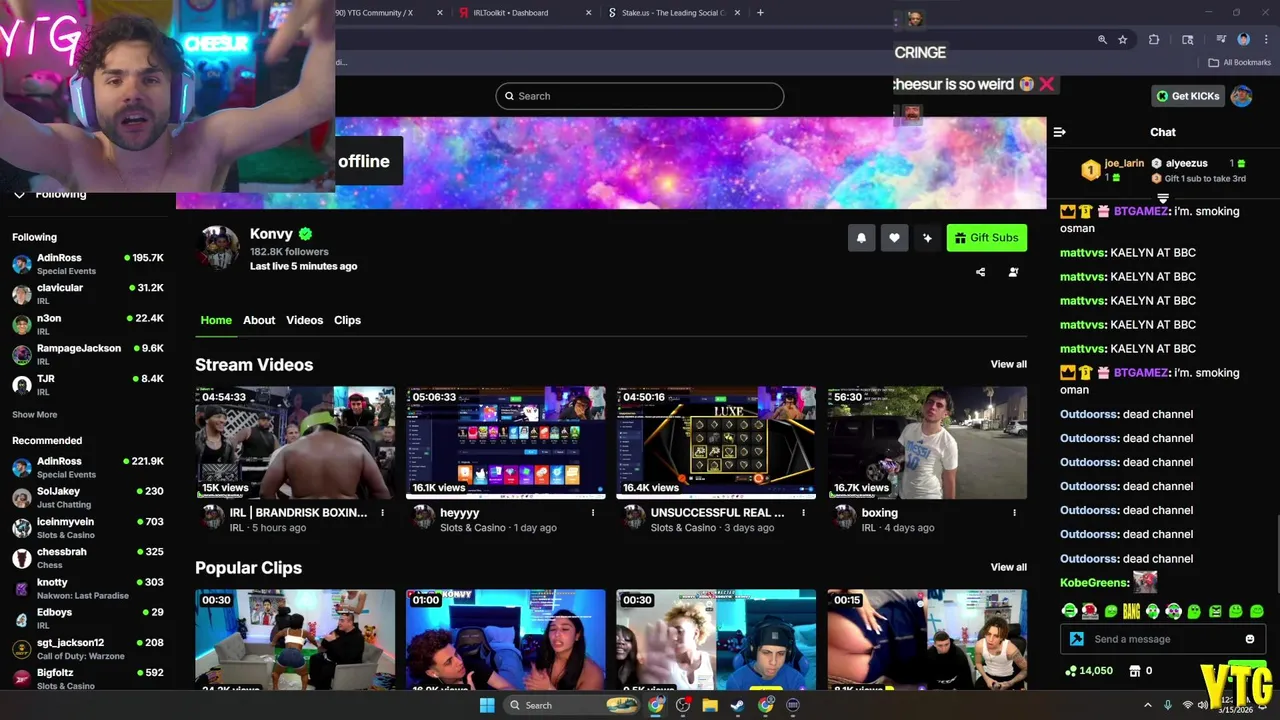The height and width of the screenshot is (720, 1280).
Task: Click the user icon next to share
Action: click(1013, 272)
